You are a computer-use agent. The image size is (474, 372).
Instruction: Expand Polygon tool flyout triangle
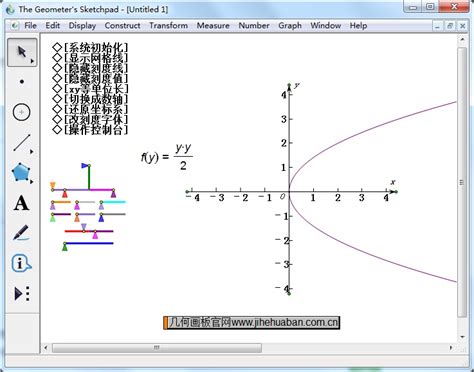pos(32,182)
